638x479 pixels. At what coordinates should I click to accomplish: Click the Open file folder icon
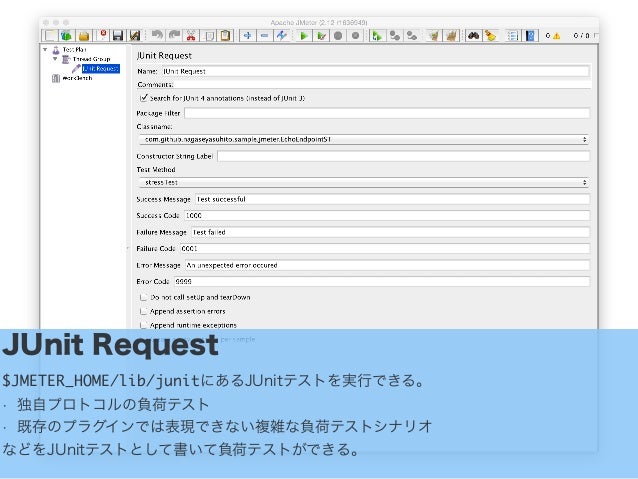tap(84, 36)
